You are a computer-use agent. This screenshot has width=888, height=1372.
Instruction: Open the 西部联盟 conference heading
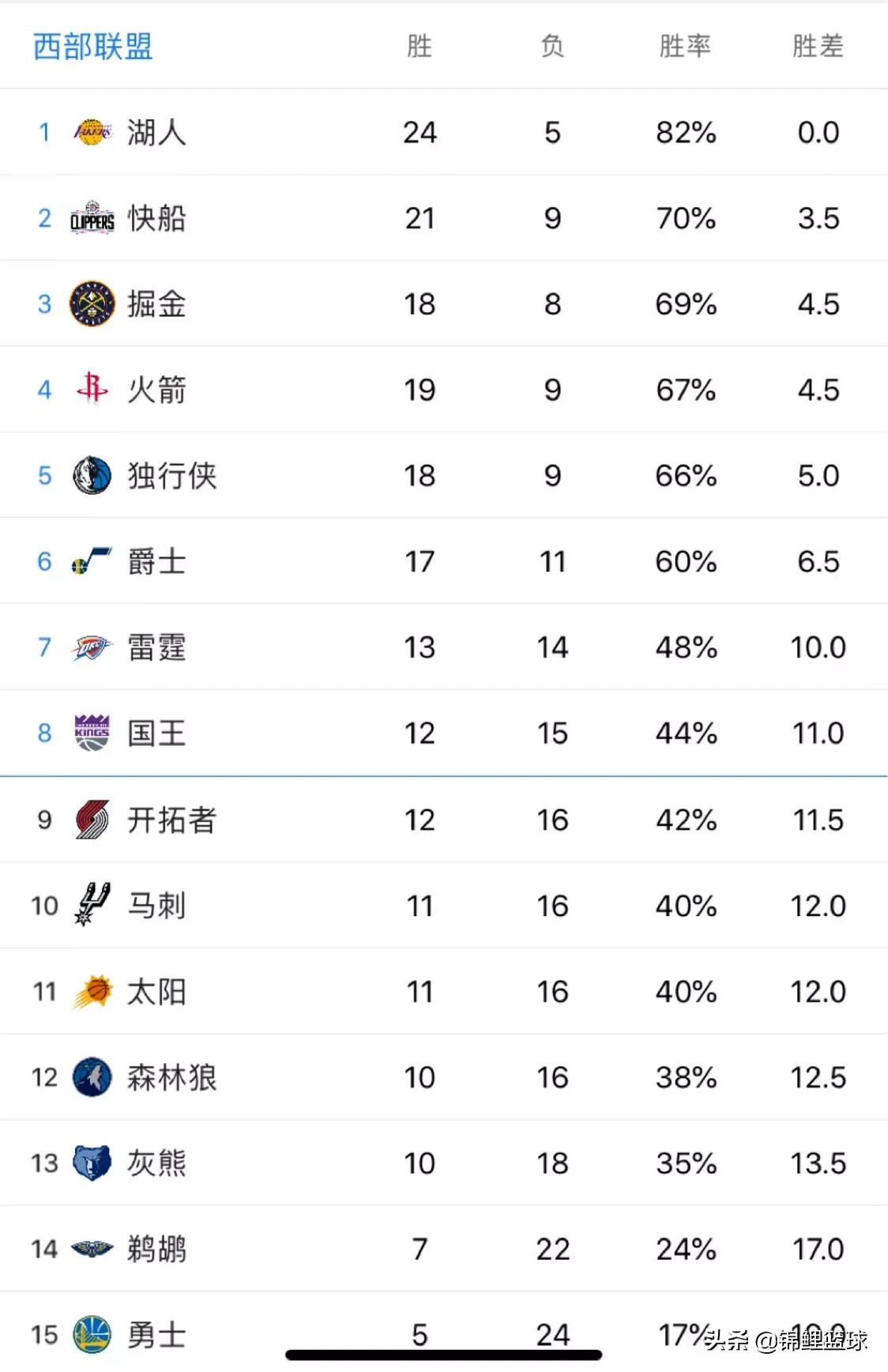coord(92,47)
